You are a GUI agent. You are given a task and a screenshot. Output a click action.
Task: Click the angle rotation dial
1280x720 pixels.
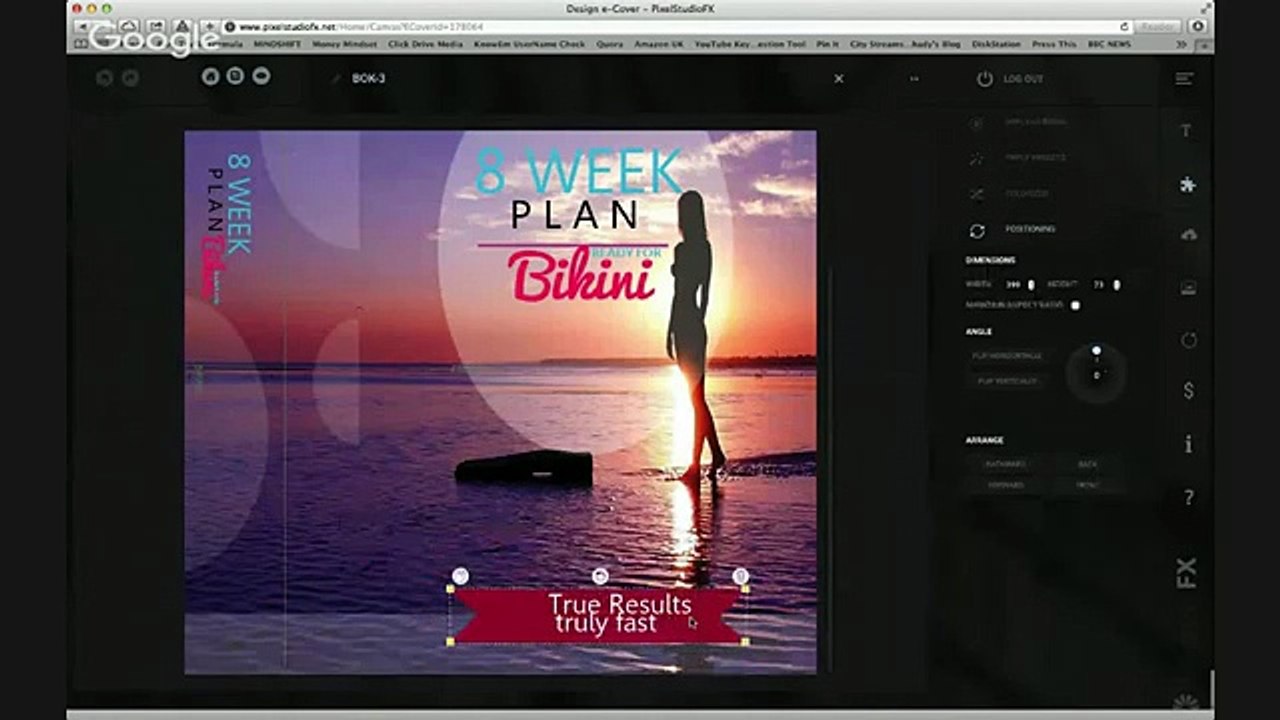coord(1096,372)
